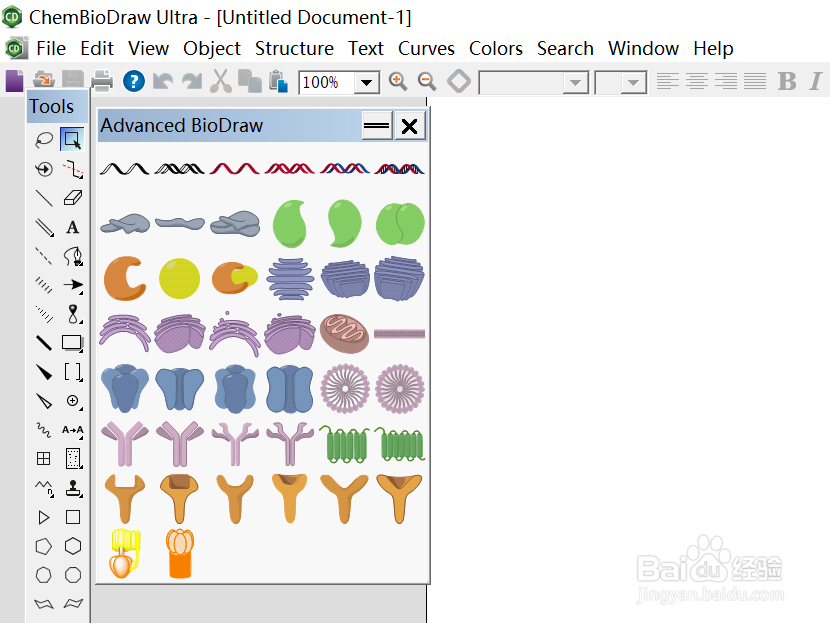Pick the purple membrane line template
This screenshot has height=623, width=830.
click(x=400, y=333)
